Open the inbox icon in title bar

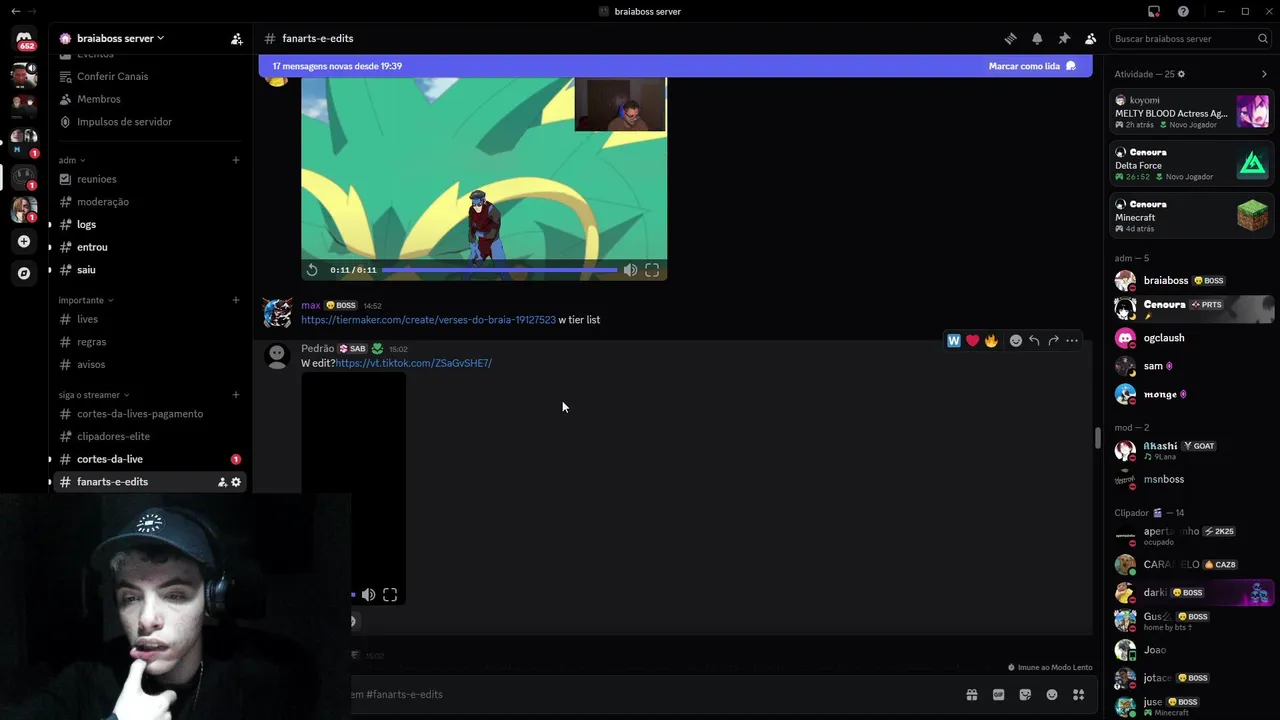coord(1154,11)
